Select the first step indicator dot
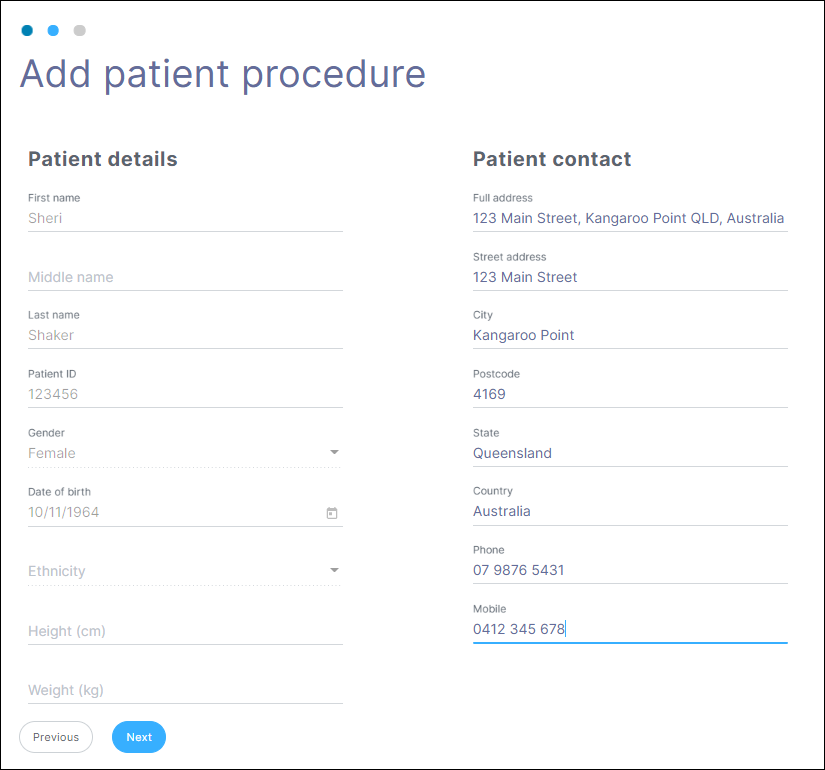The height and width of the screenshot is (770, 825). (x=27, y=30)
